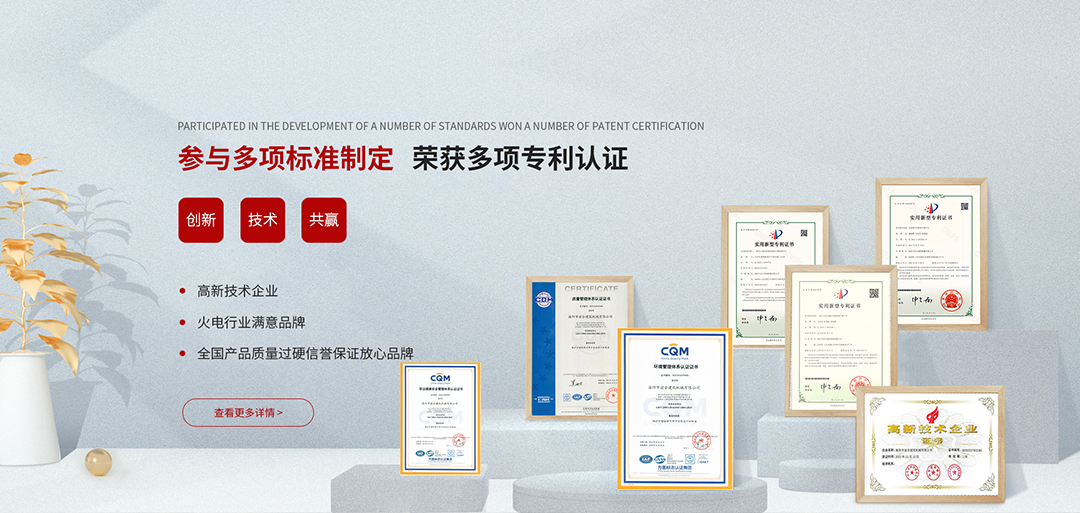Click the black 荣获多项专利认证 headline
Viewport: 1080px width, 513px height.
pos(520,159)
